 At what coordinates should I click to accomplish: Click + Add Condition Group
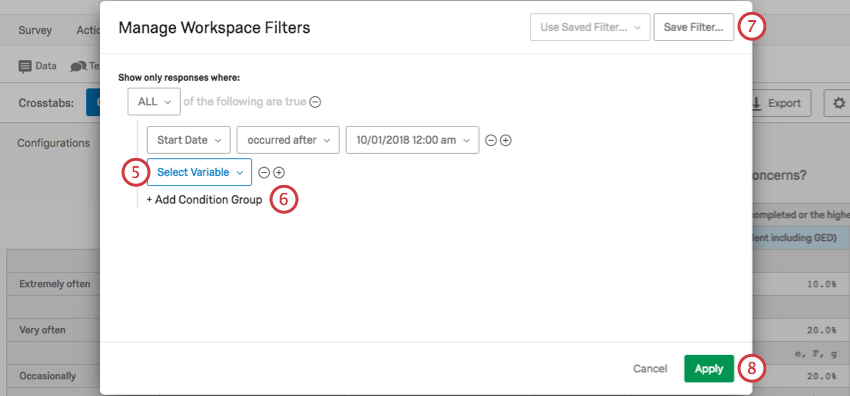click(204, 200)
